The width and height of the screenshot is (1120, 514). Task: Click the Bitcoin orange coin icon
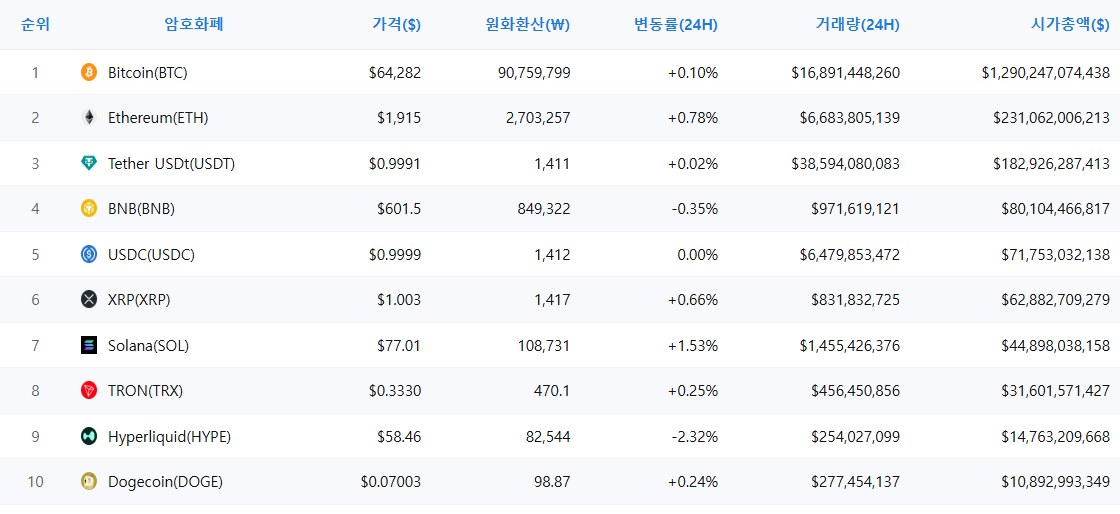point(89,72)
